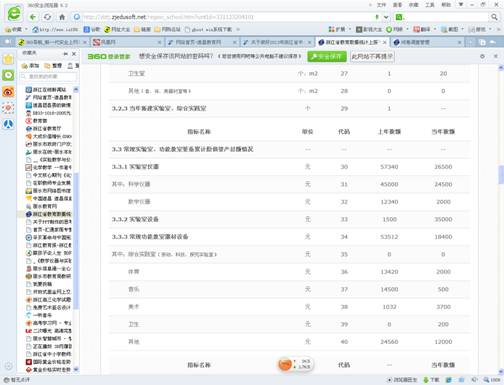Reload the page with the refresh icon
Screen dimensions: 504x385
coord(47,17)
